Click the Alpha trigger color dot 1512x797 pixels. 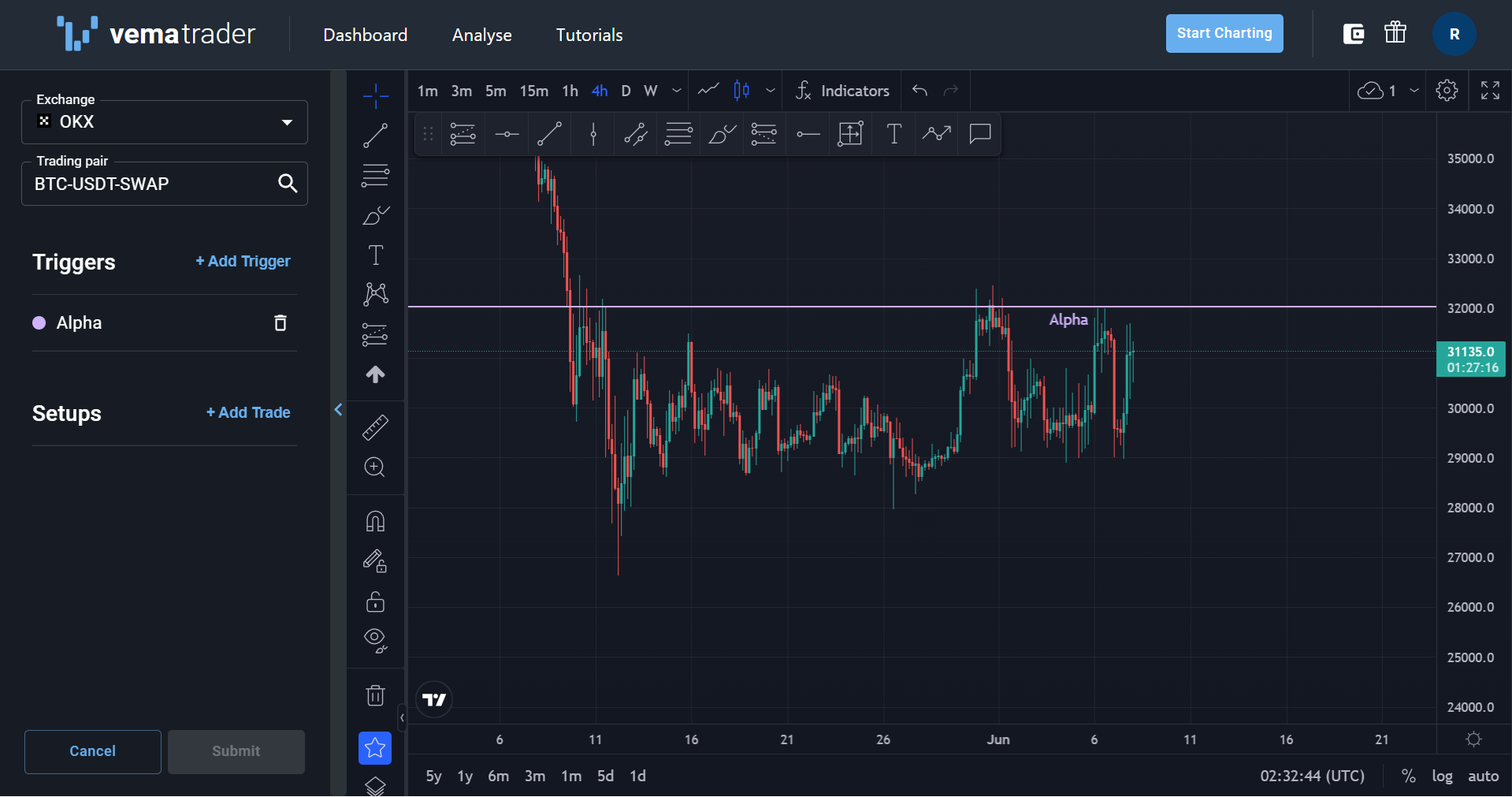[39, 322]
